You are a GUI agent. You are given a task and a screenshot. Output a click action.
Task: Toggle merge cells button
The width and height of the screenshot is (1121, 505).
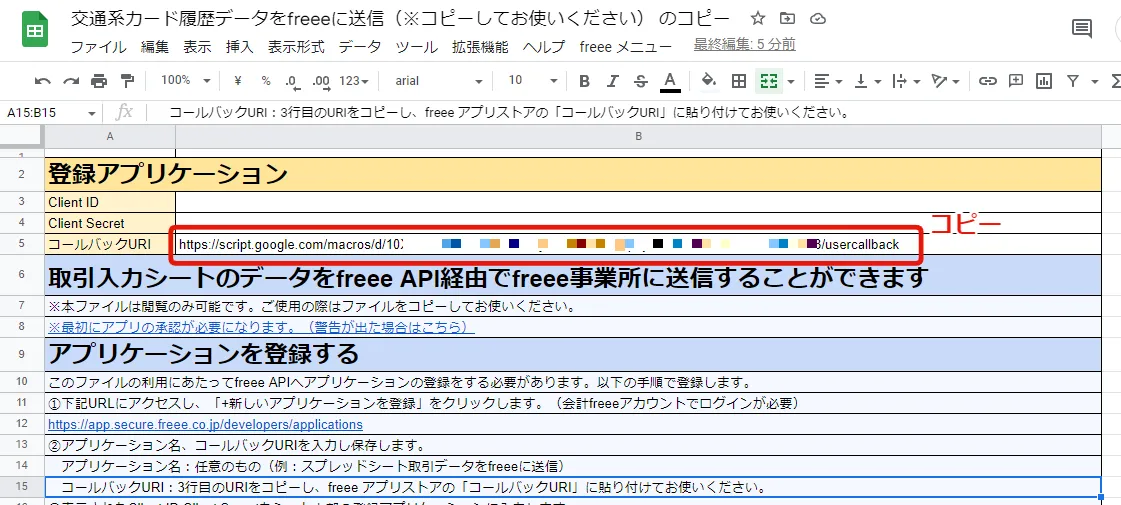click(x=769, y=81)
